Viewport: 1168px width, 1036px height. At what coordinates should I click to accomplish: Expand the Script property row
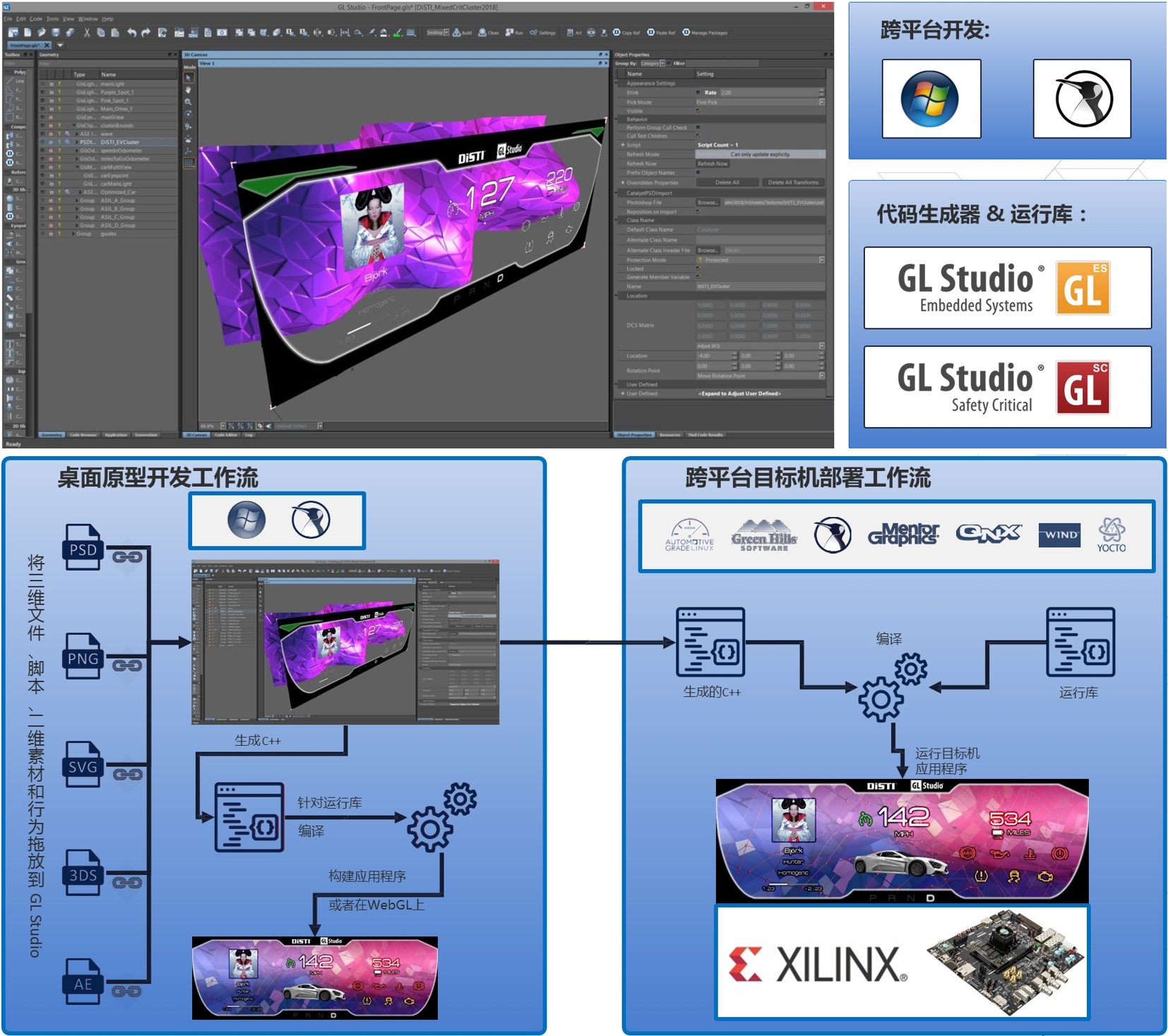coord(623,145)
